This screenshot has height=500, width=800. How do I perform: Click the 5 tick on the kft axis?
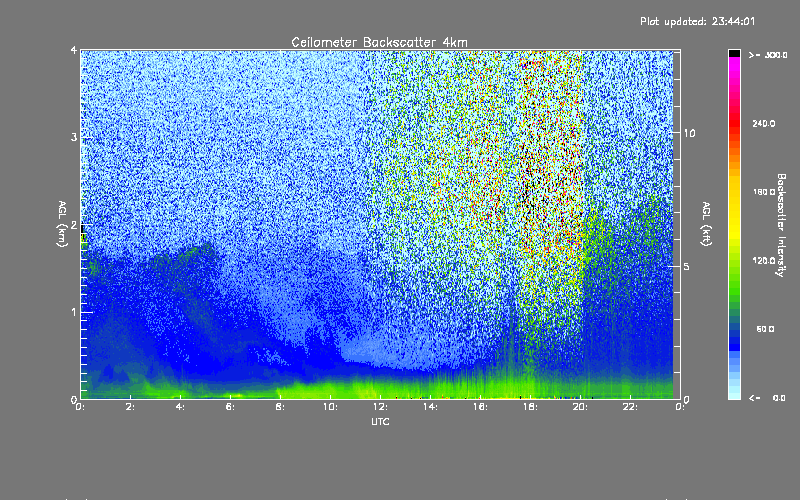click(x=687, y=266)
